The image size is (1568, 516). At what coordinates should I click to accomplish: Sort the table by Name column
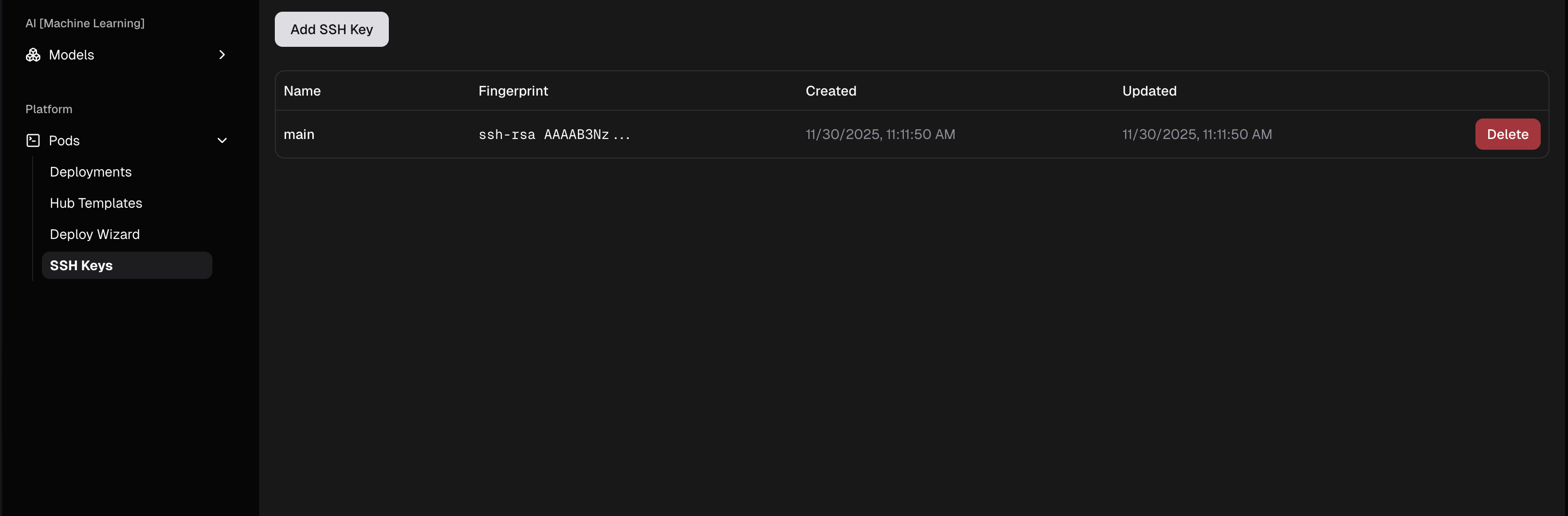pos(303,91)
